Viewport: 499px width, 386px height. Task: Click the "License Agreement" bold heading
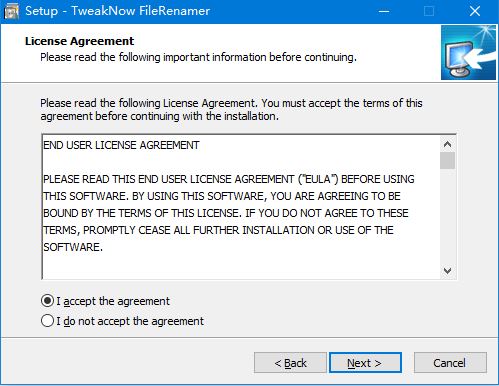click(79, 41)
